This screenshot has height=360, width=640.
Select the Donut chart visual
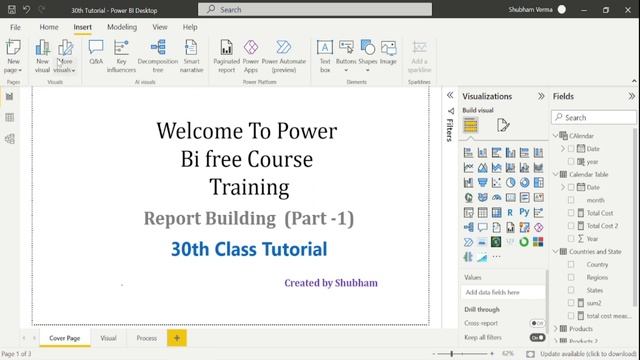tap(524, 182)
